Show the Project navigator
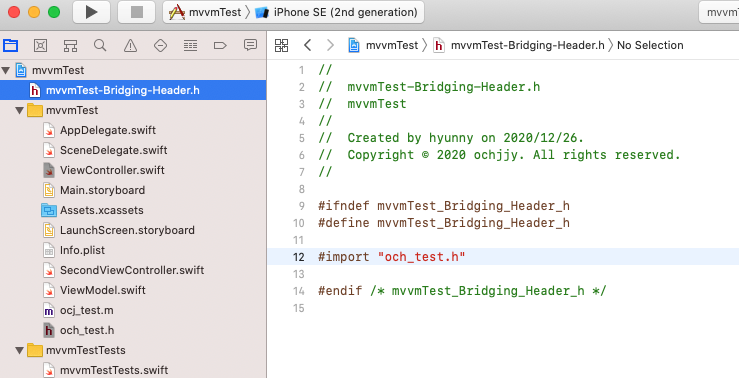Image resolution: width=739 pixels, height=378 pixels. point(10,45)
